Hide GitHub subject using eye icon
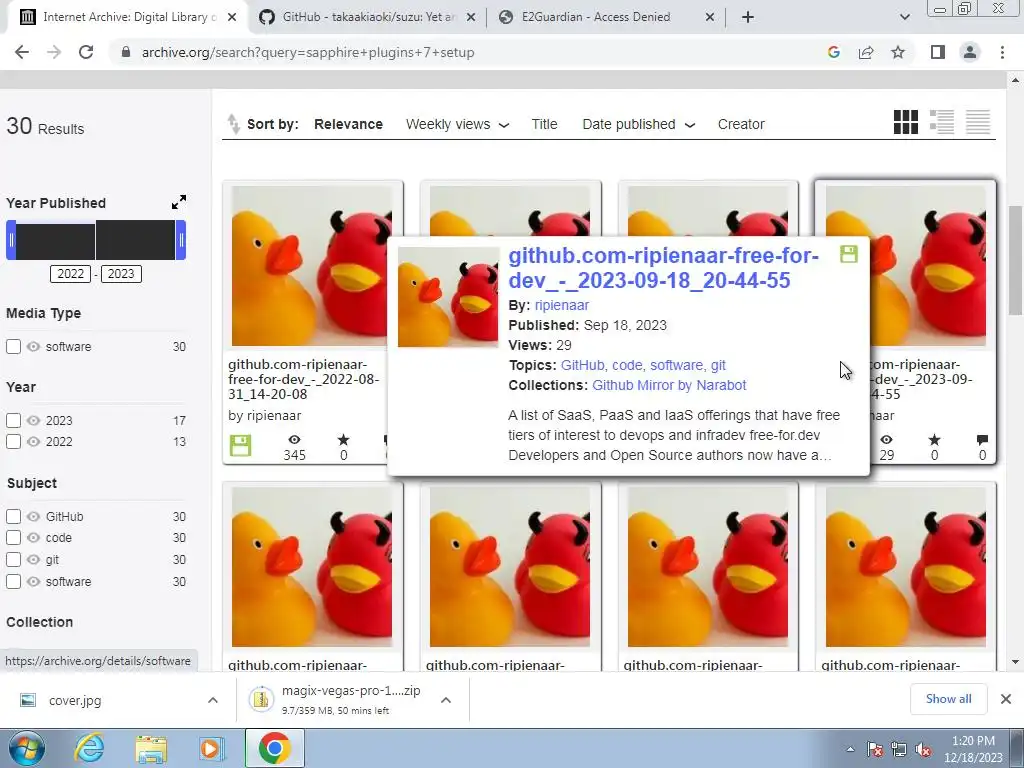Screen dimensions: 1024x768 coord(33,517)
